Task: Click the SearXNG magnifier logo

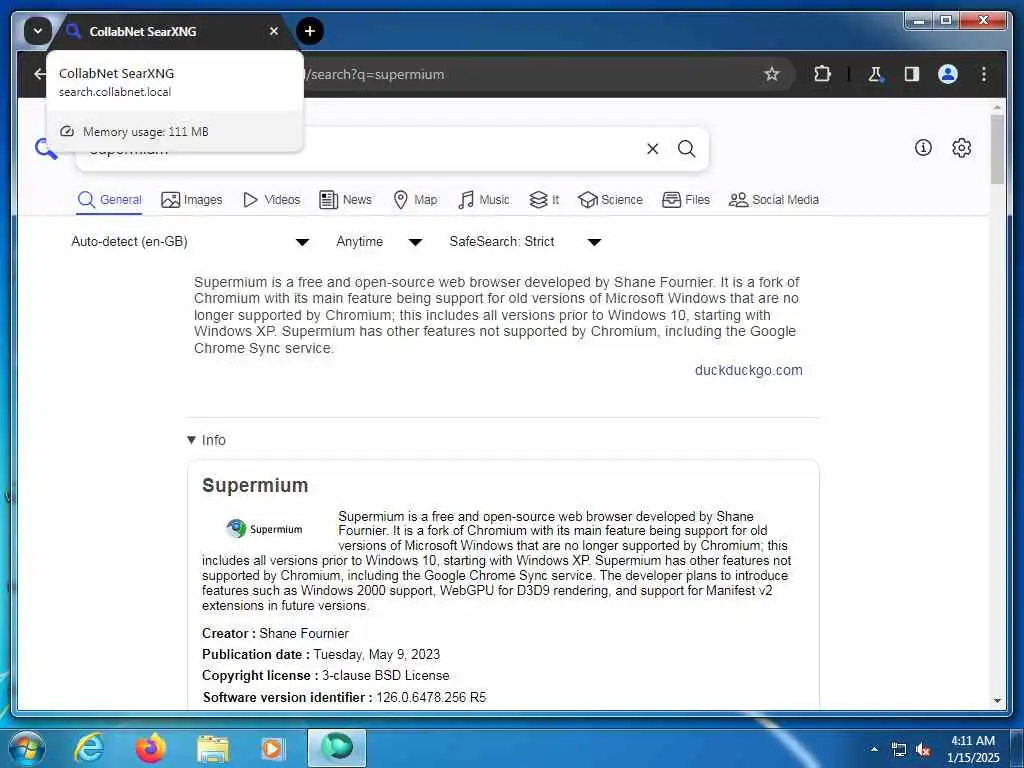Action: 46,148
